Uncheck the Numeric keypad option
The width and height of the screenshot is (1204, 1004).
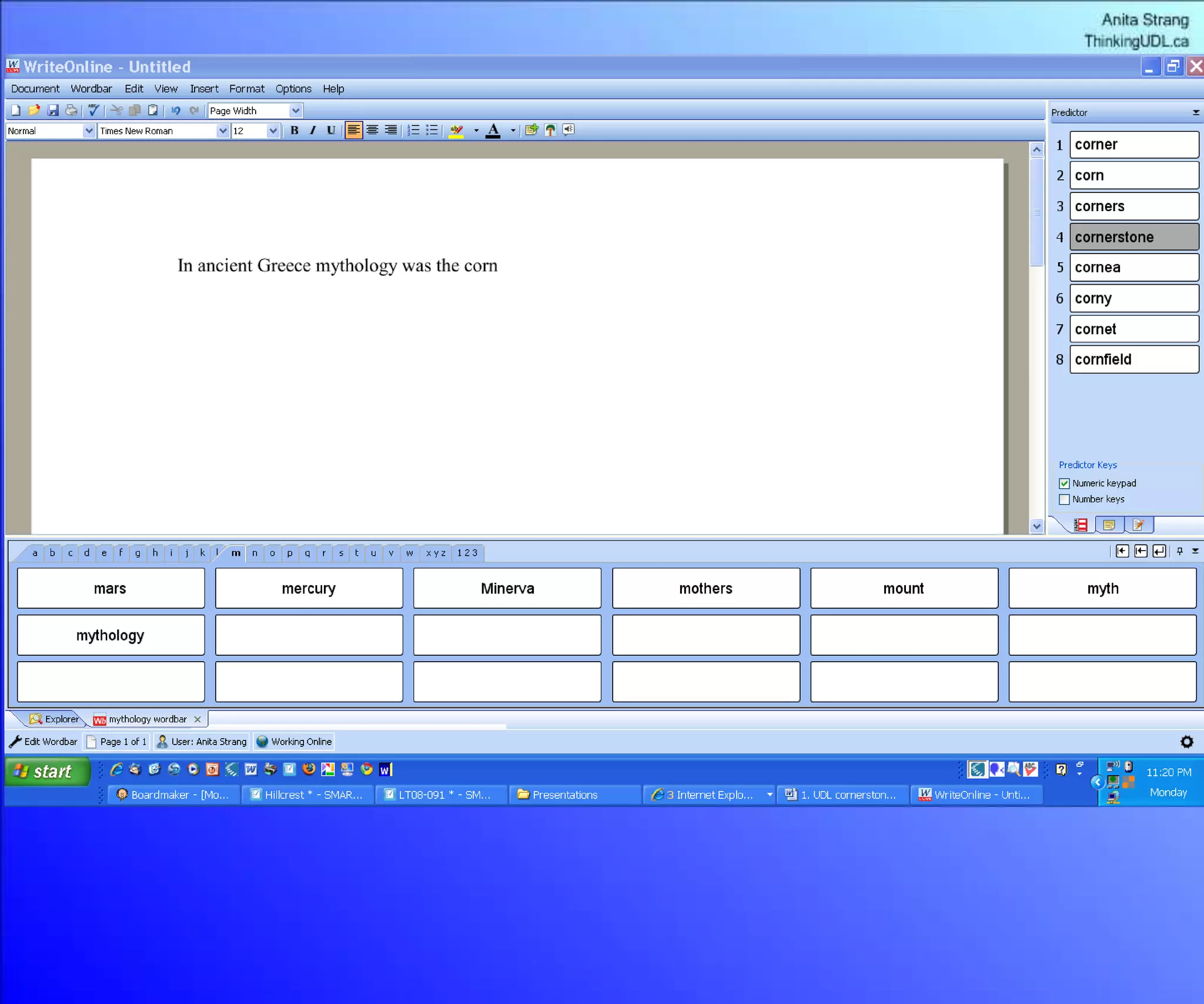click(x=1064, y=483)
